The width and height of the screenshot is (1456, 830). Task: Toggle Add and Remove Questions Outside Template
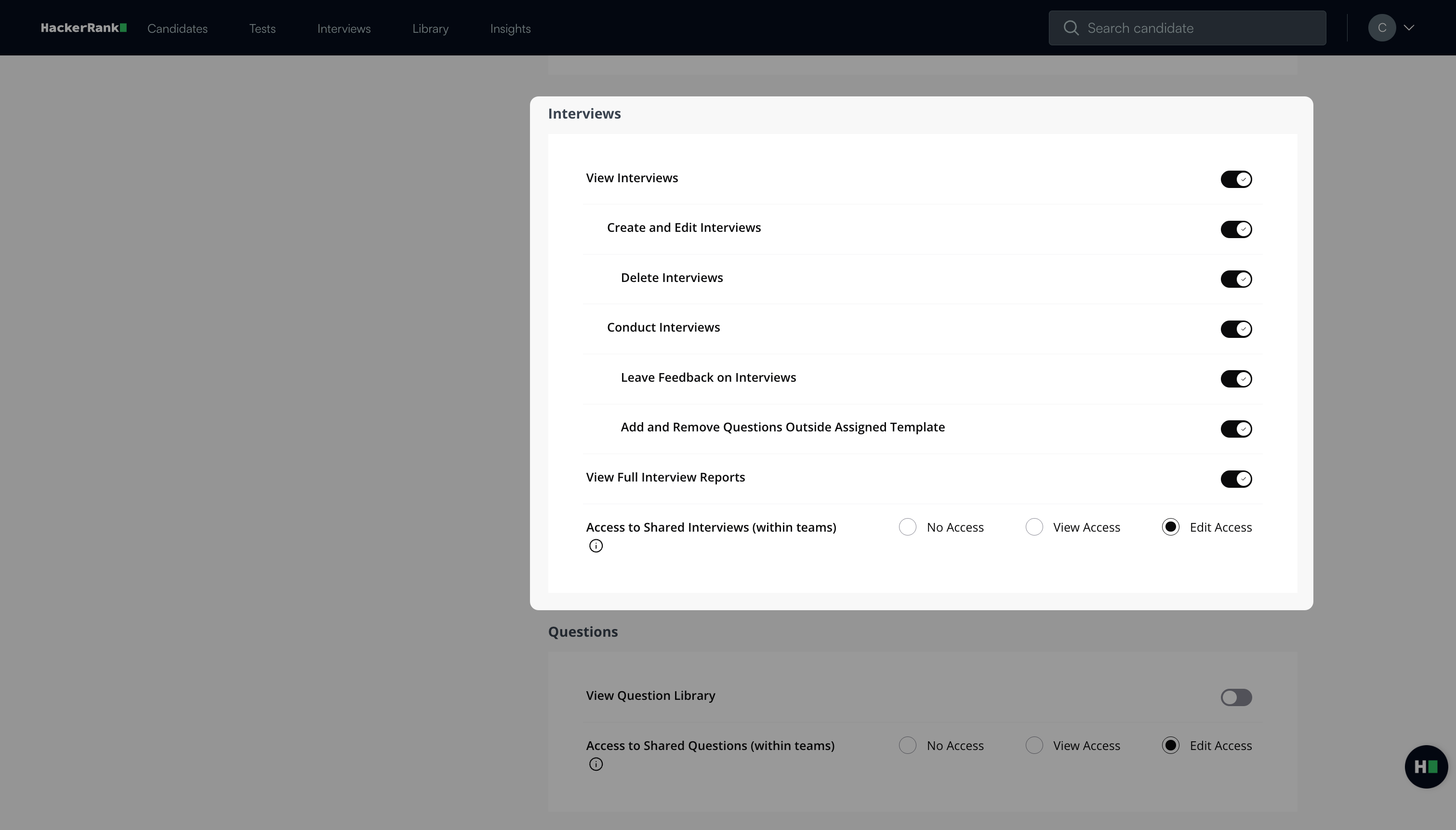1235,428
